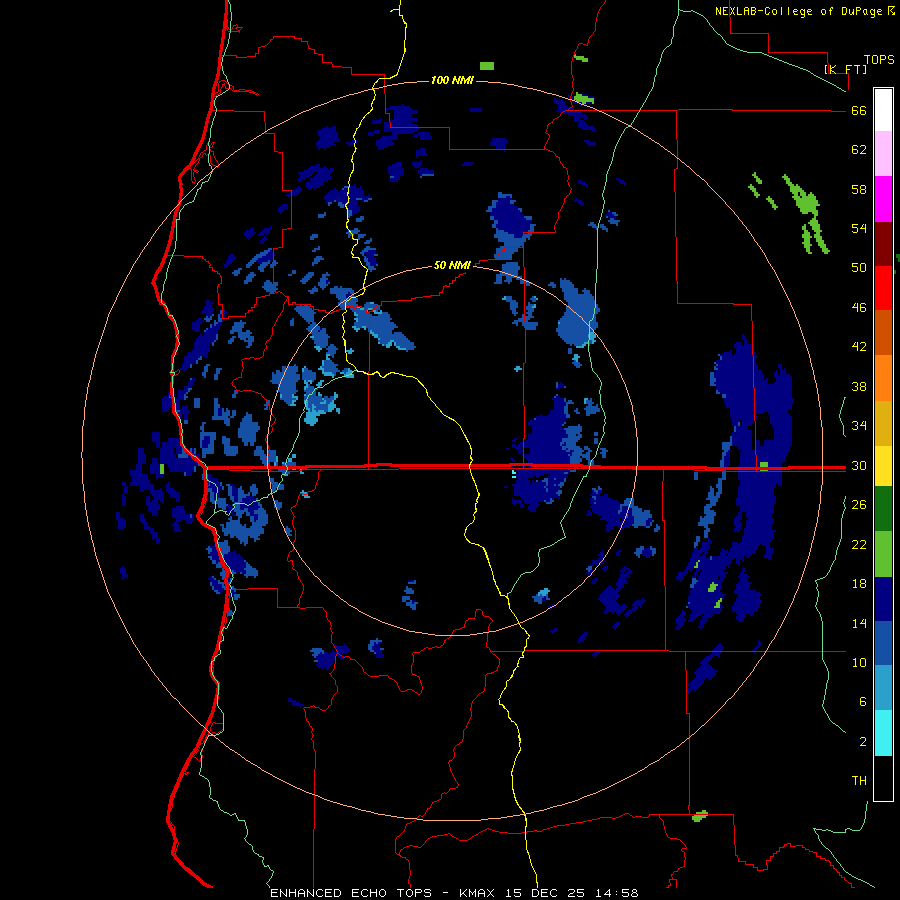Click the 30 legend value

[859, 465]
